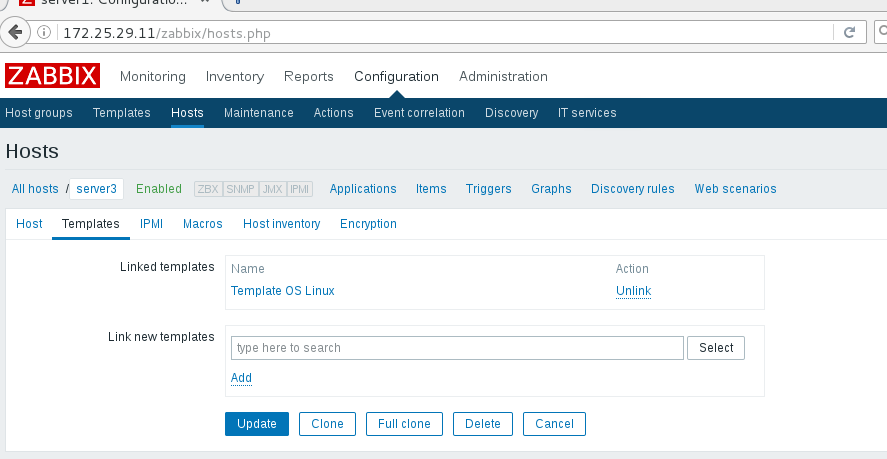Viewport: 887px width, 459px height.
Task: Go to Host groups submenu
Action: pyautogui.click(x=39, y=113)
